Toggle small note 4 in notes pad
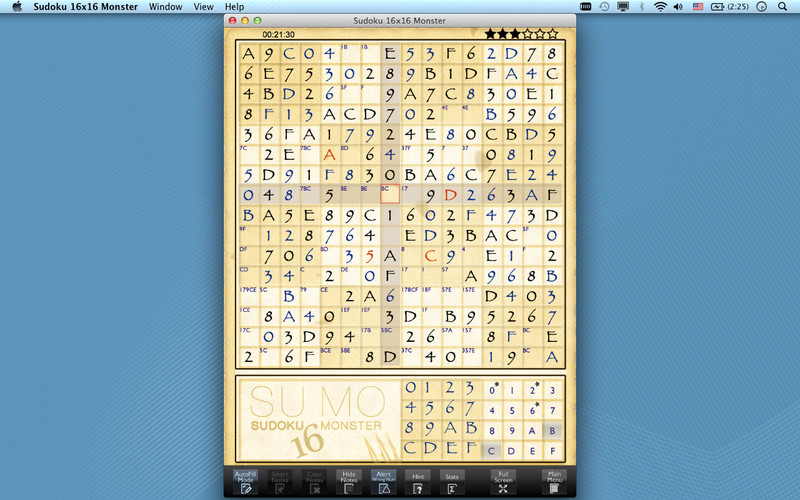 click(x=492, y=410)
